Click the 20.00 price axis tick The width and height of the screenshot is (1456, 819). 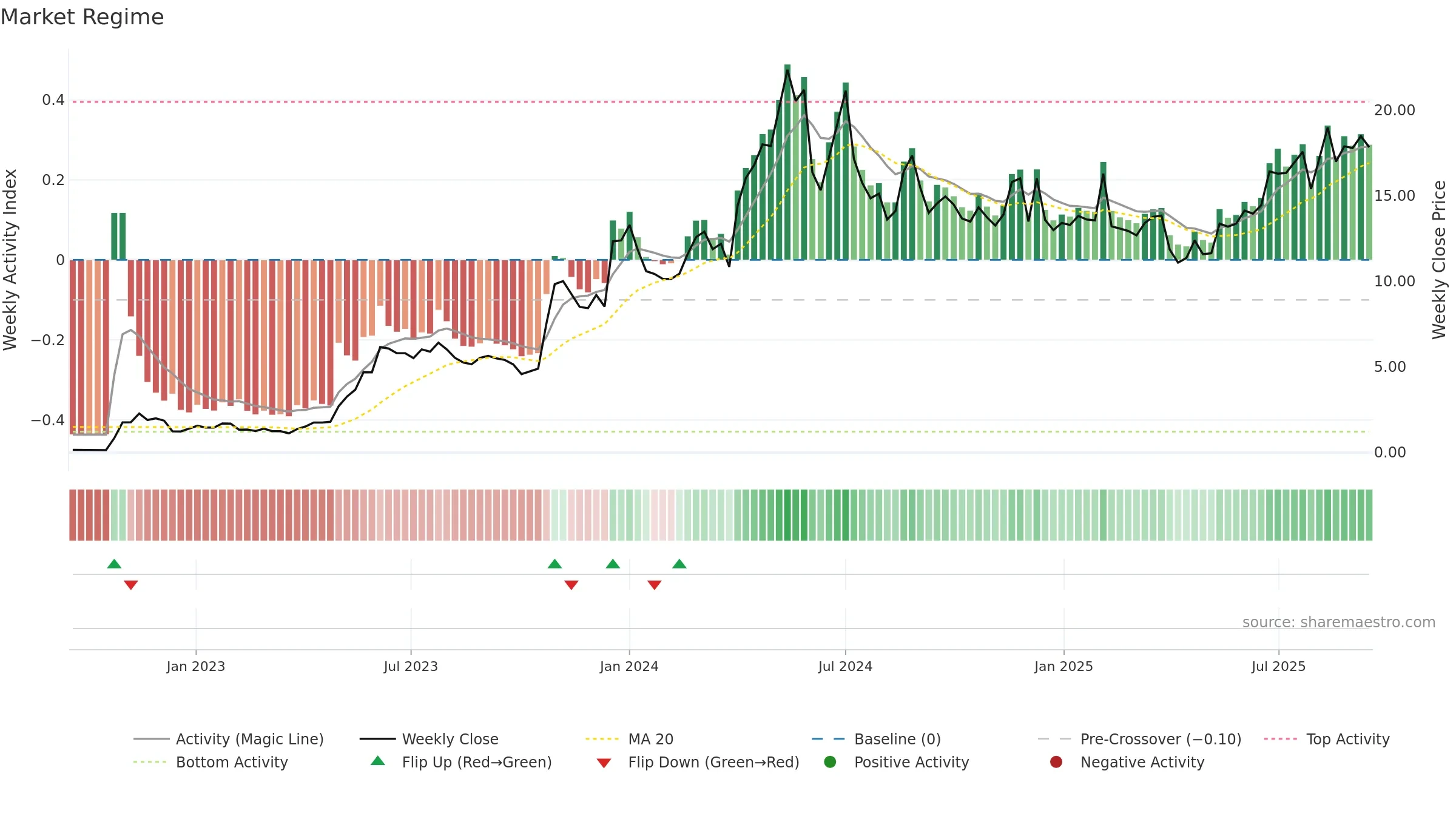[x=1394, y=110]
